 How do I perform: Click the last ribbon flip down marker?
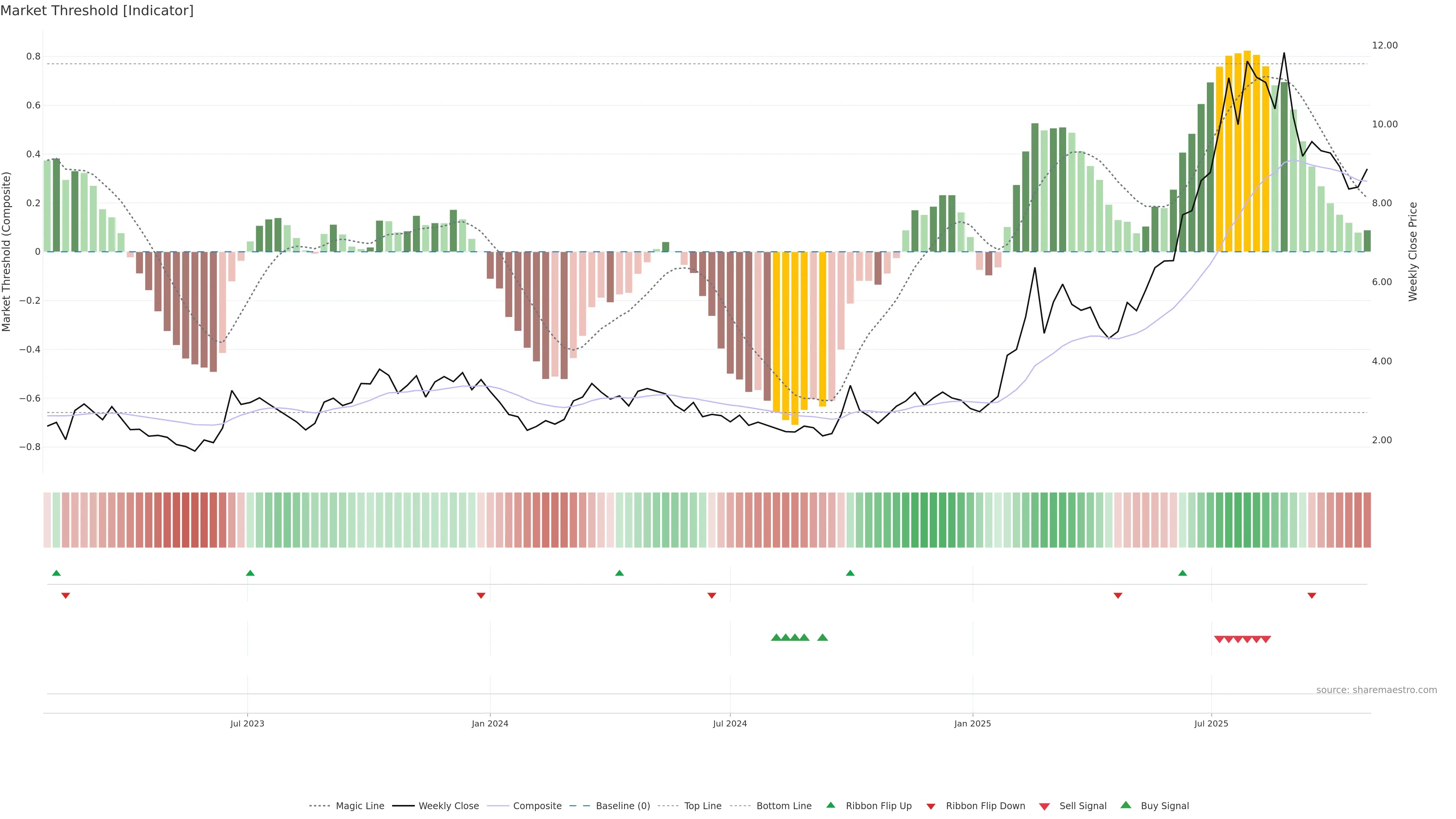[x=1312, y=596]
